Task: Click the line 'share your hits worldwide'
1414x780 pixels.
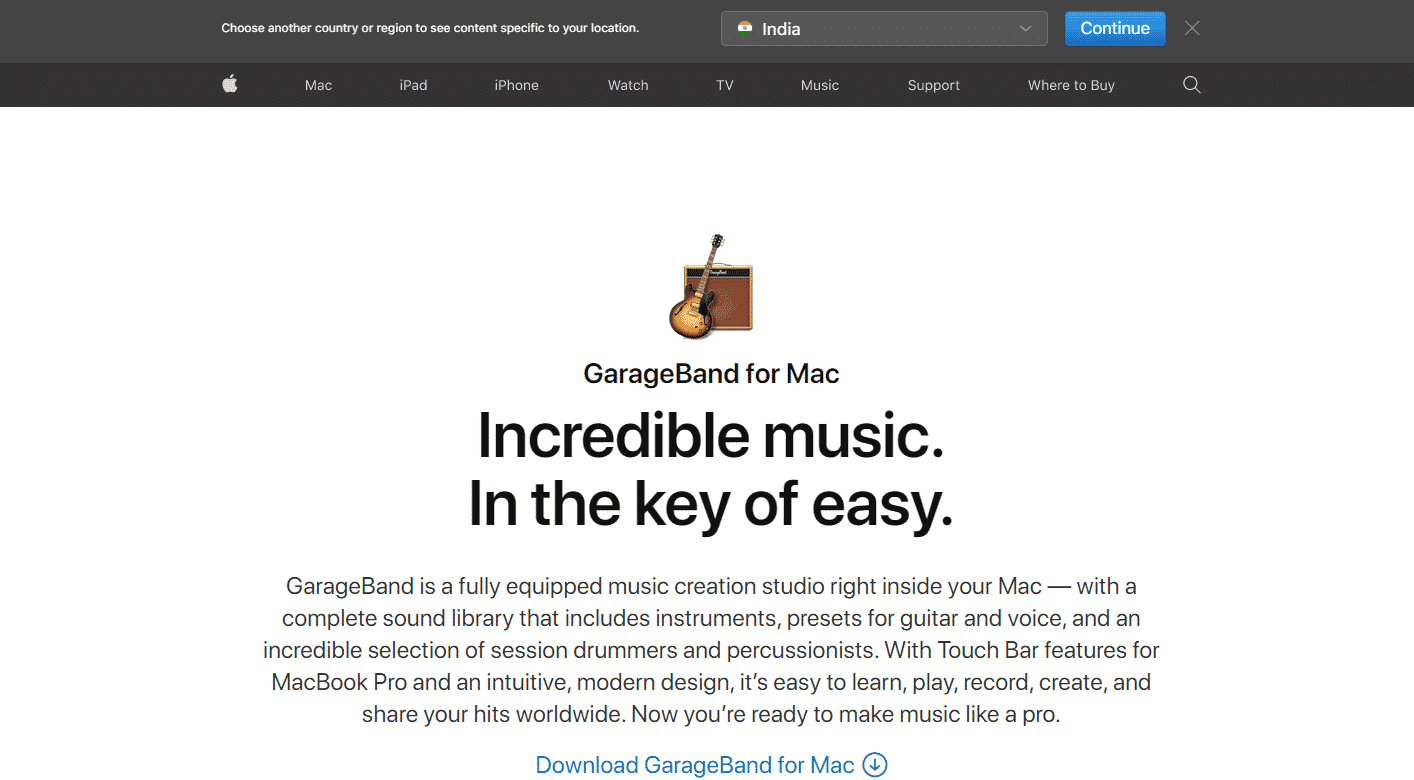Action: (x=711, y=715)
